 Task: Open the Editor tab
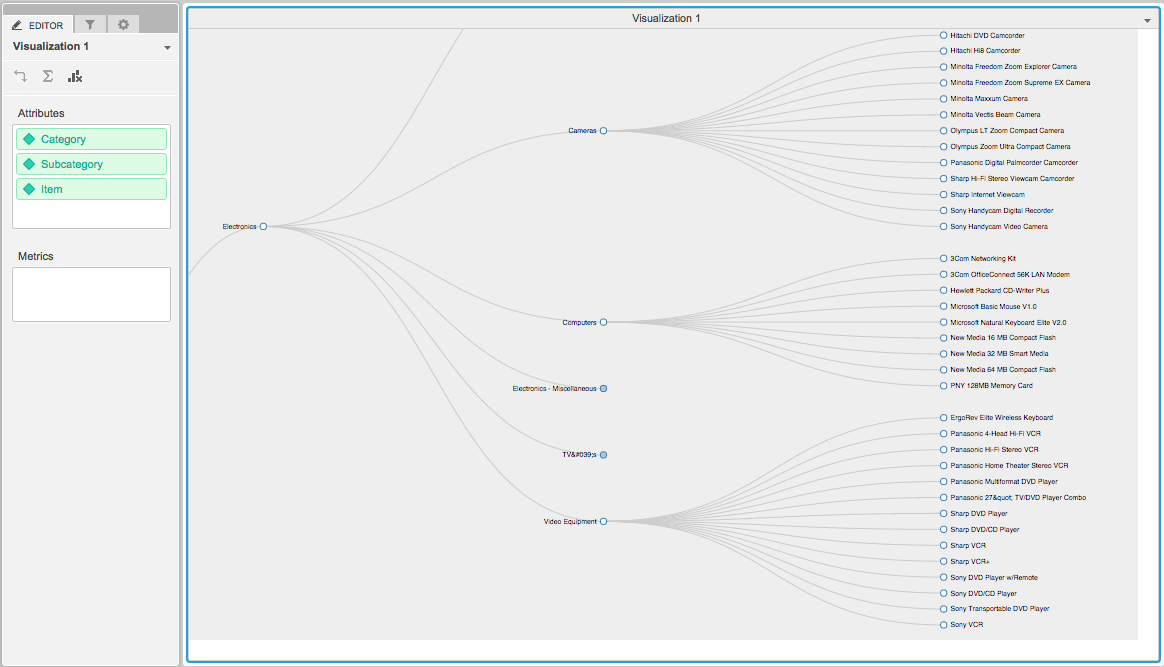coord(37,24)
